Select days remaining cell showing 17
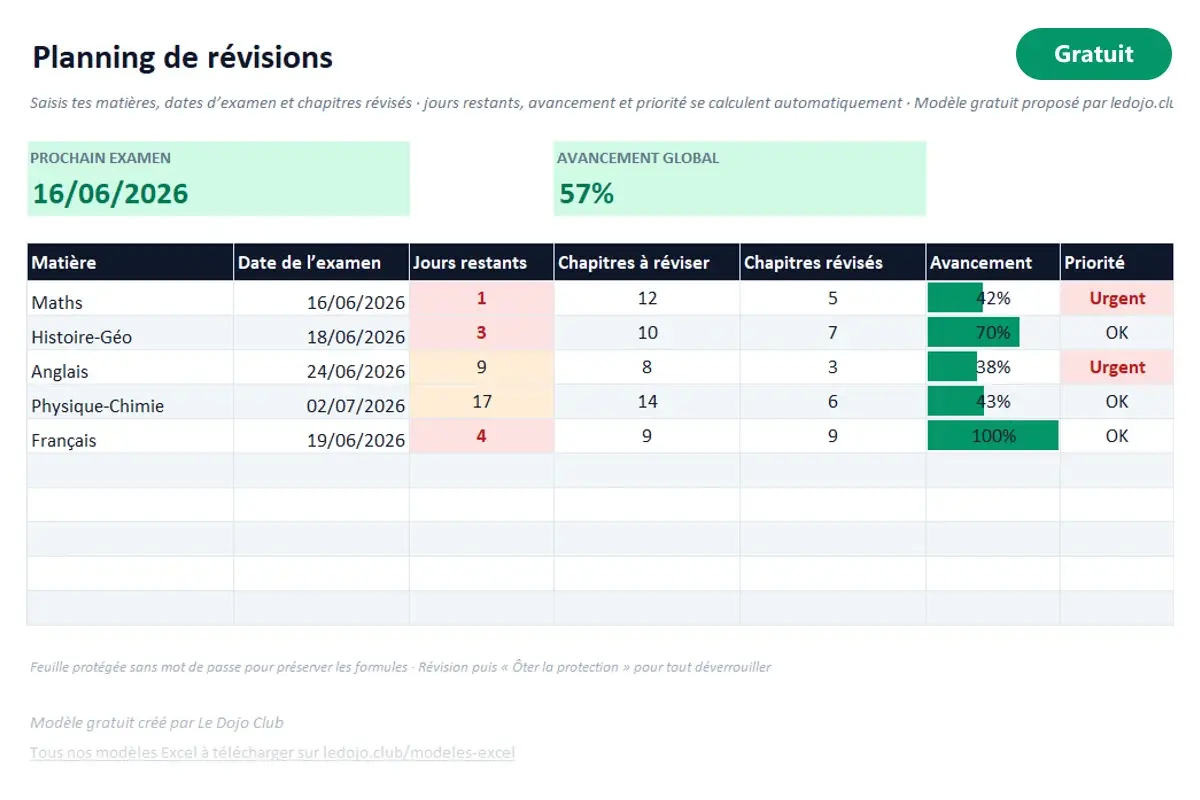 [482, 403]
